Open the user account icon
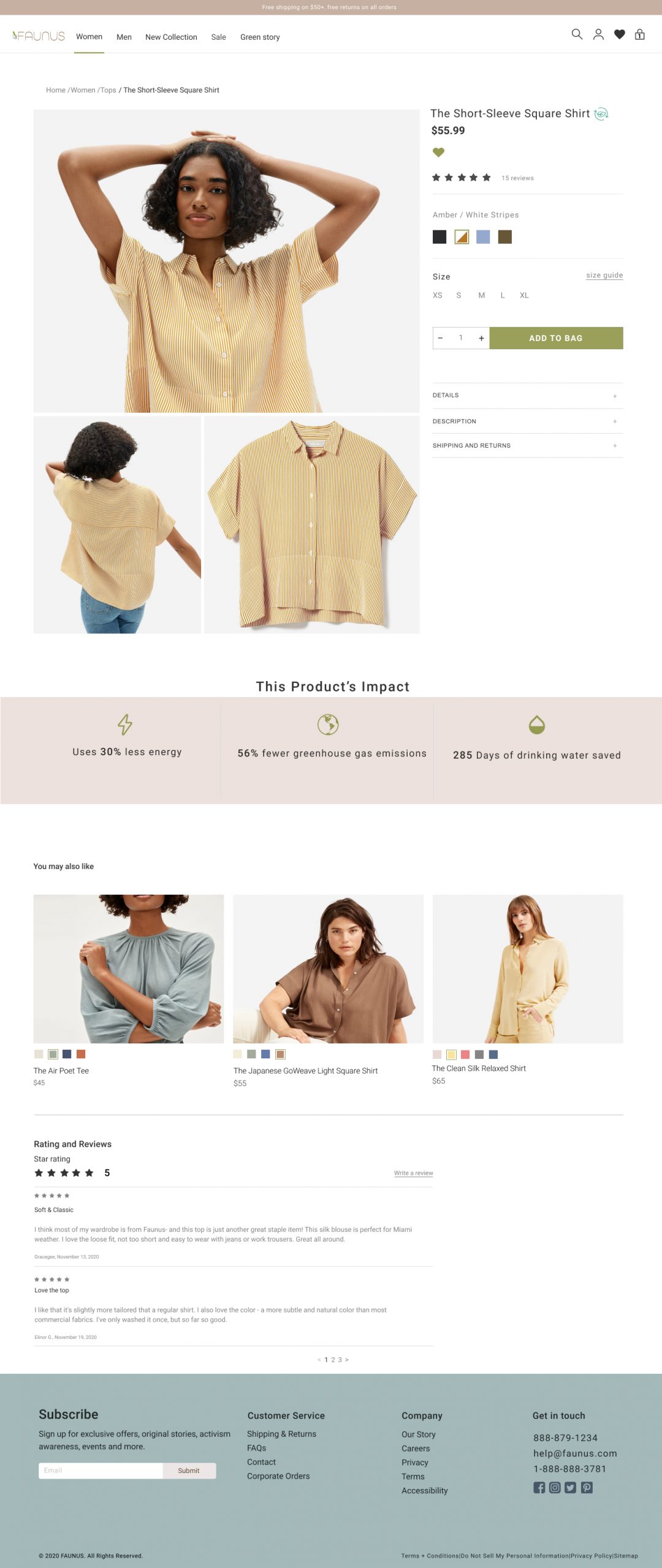662x1568 pixels. click(x=598, y=34)
